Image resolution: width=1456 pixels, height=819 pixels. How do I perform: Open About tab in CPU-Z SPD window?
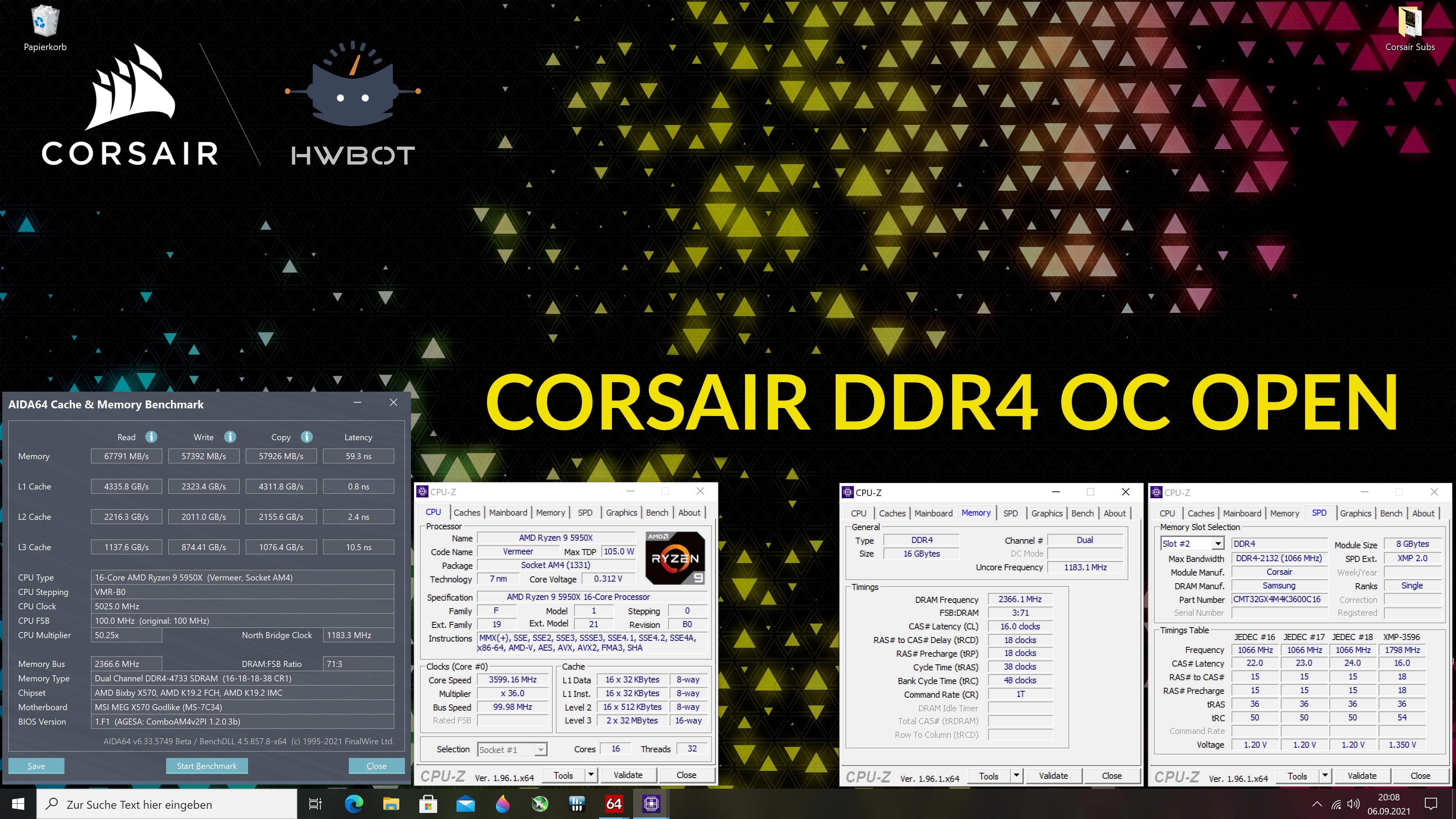tap(1423, 513)
